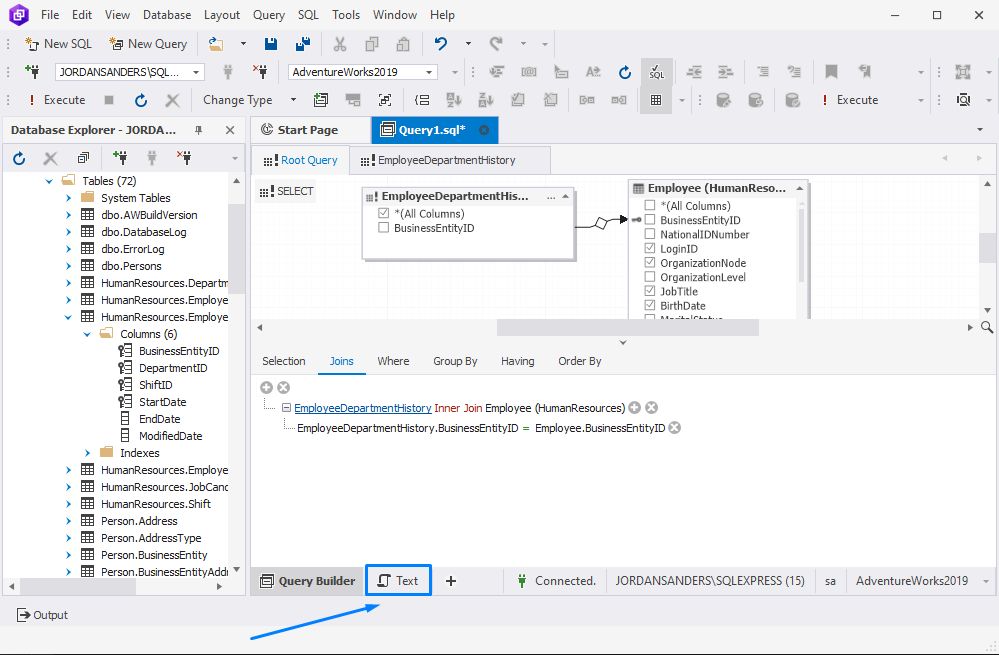This screenshot has width=999, height=655.
Task: Check NationalIDNumber checkbox
Action: 650,234
